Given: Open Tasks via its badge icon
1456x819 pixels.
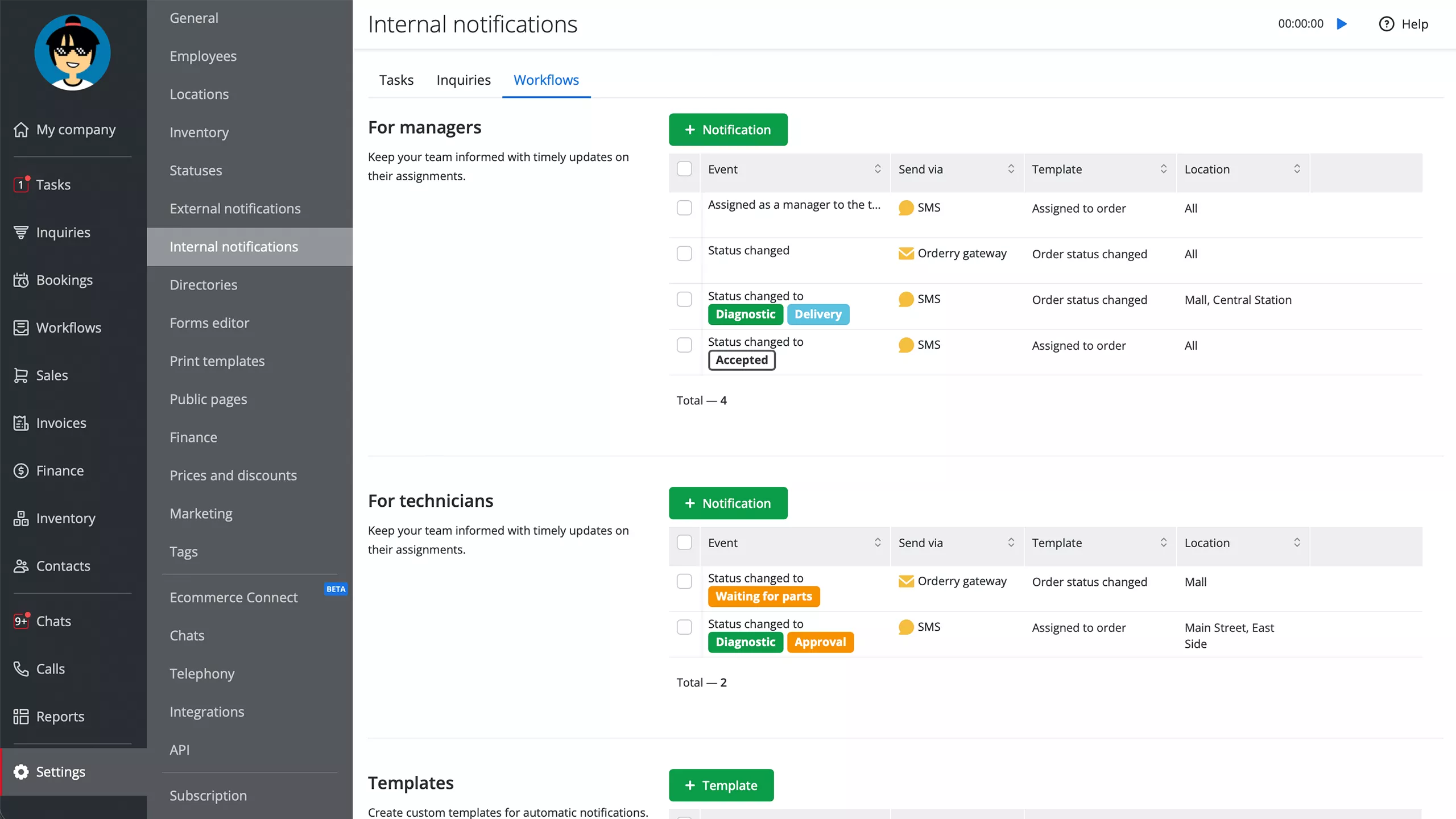Looking at the screenshot, I should 21,184.
